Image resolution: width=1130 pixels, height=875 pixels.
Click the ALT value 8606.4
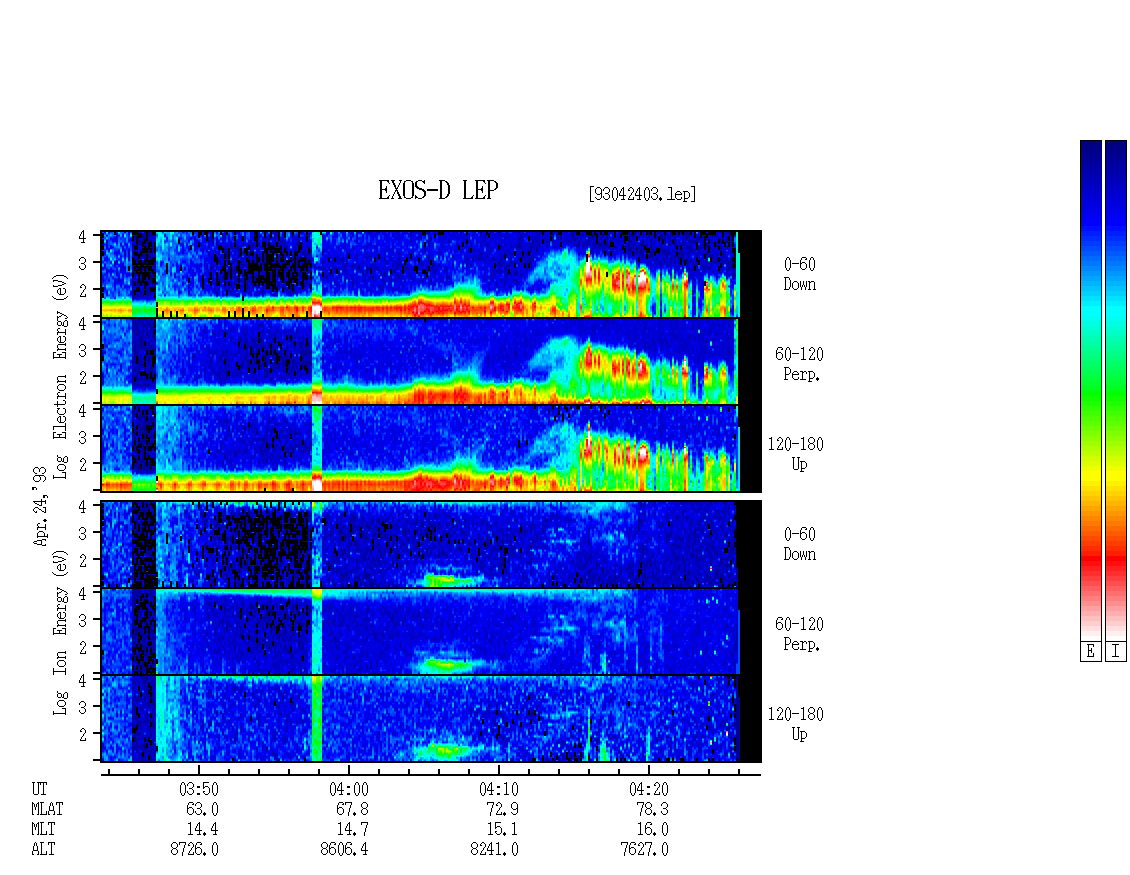[x=344, y=849]
